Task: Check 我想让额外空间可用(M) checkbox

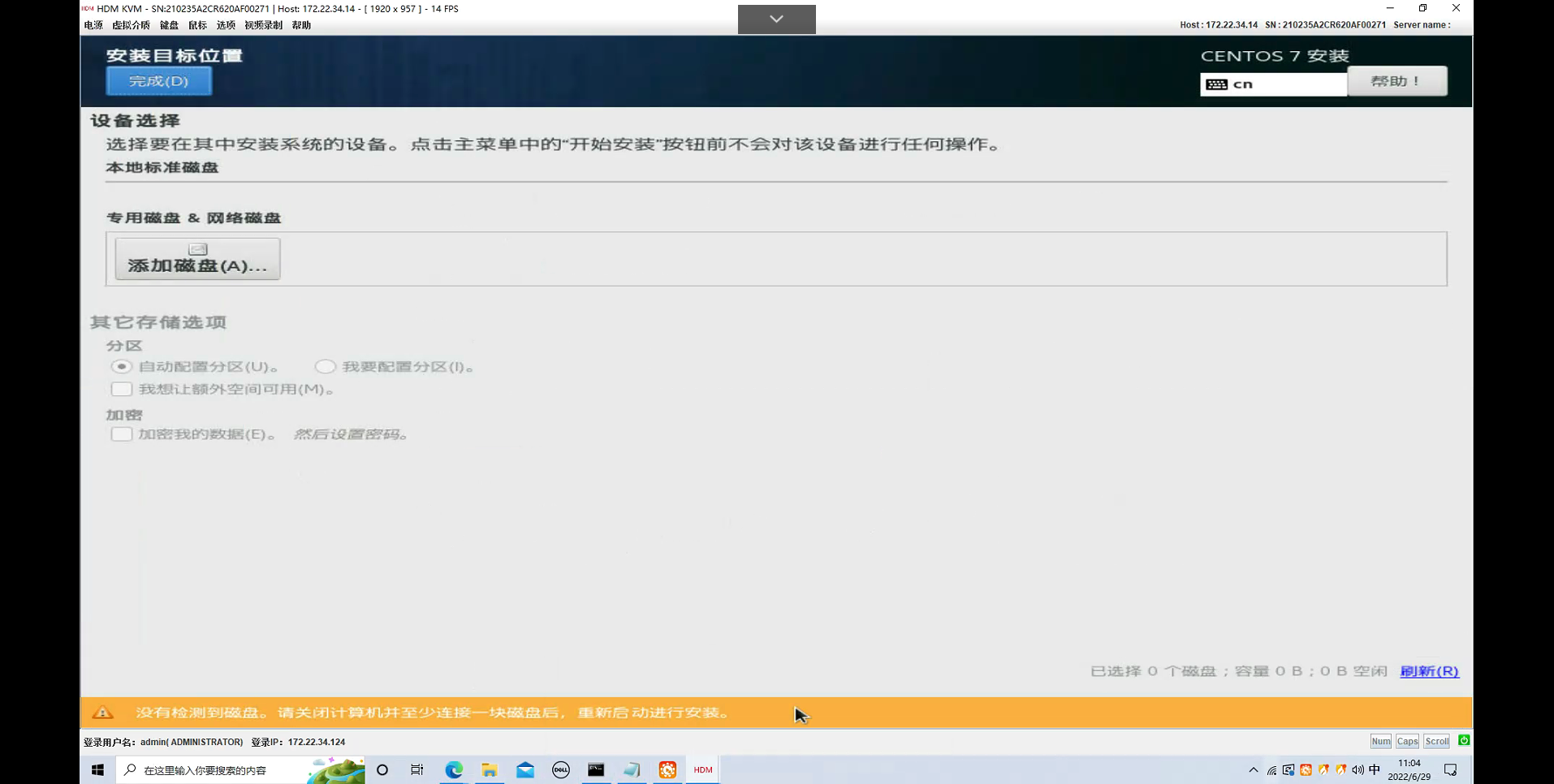Action: click(x=122, y=390)
